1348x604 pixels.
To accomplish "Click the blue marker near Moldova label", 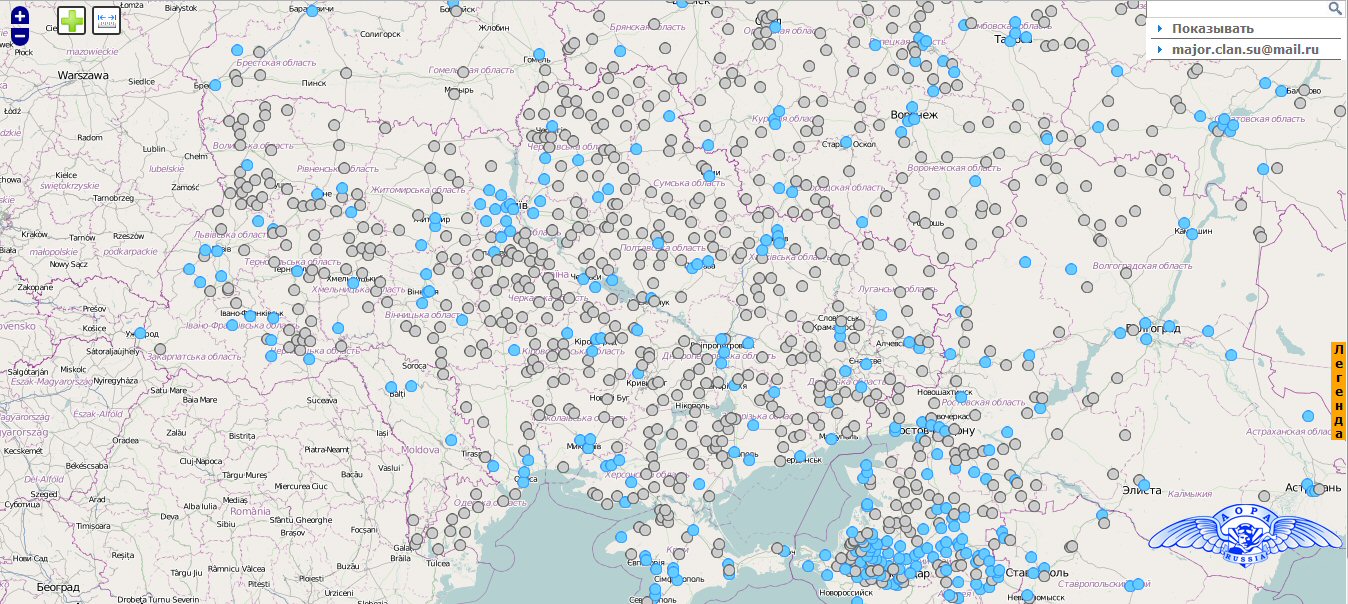I will (451, 440).
